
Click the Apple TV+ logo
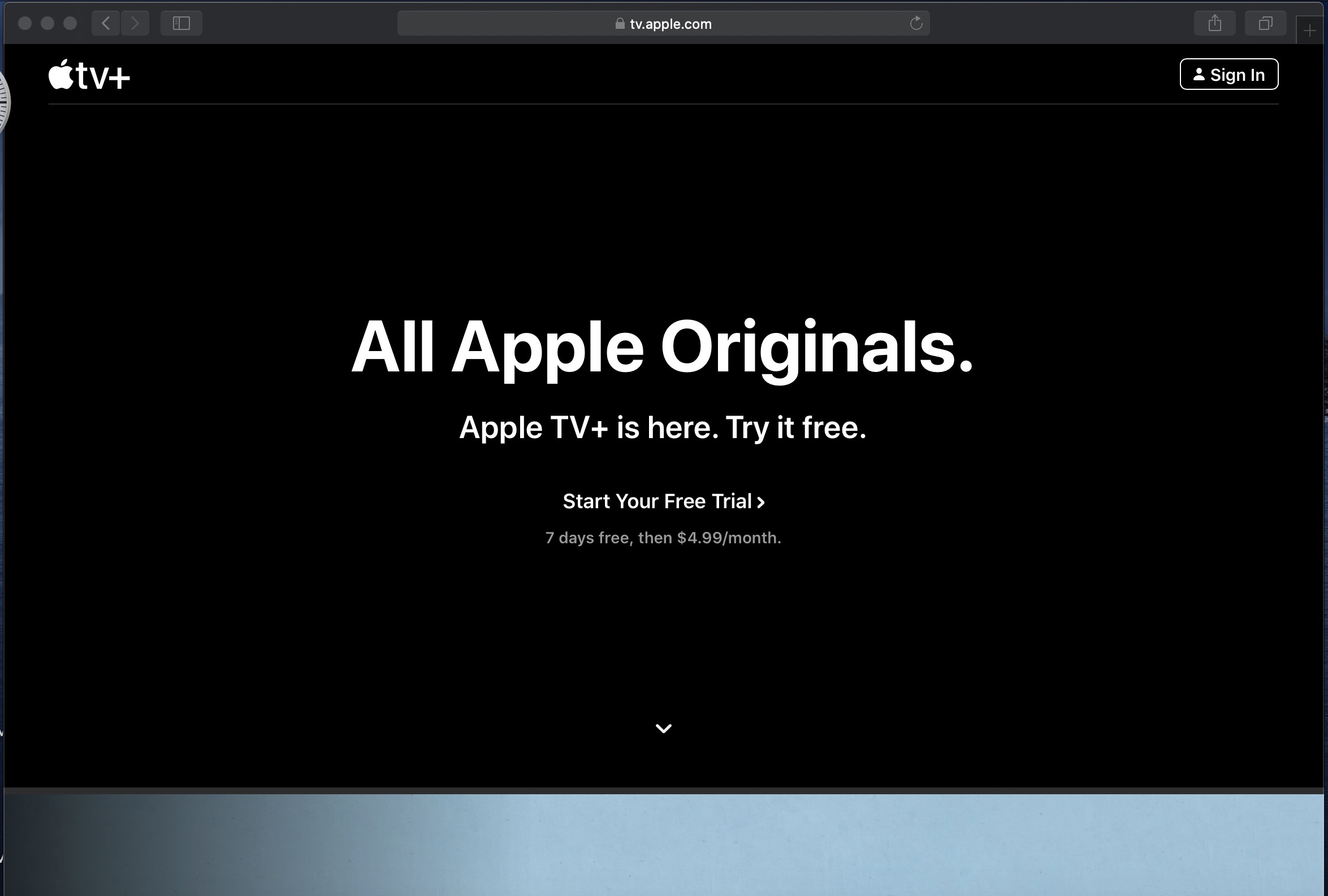pyautogui.click(x=90, y=75)
